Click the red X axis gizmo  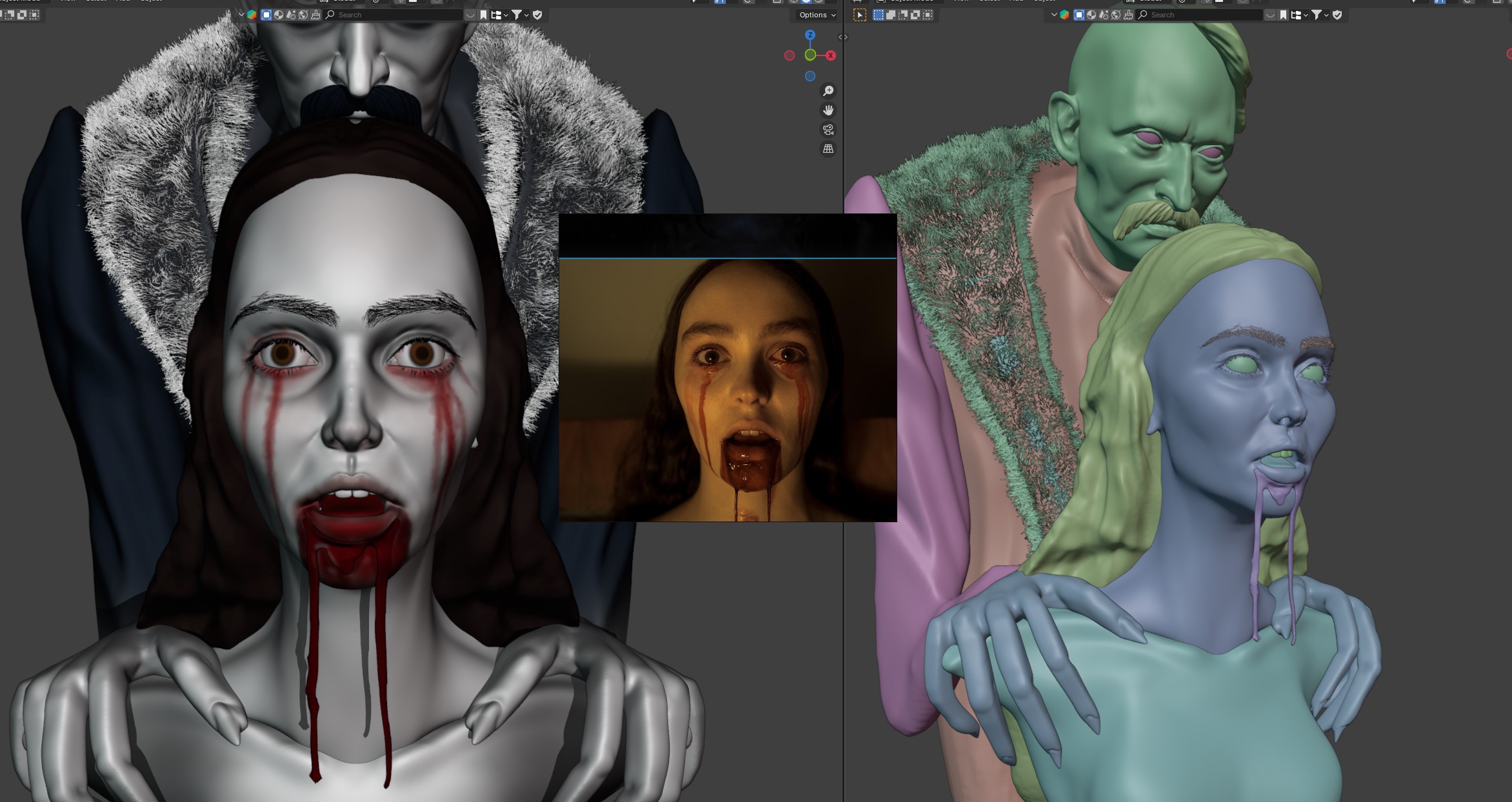click(831, 55)
